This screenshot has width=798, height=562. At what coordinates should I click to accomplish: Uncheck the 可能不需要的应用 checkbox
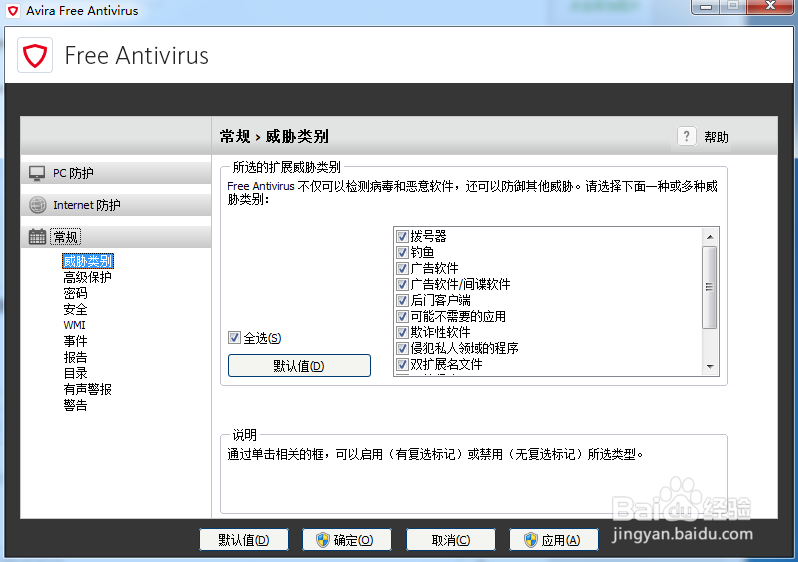coord(402,316)
